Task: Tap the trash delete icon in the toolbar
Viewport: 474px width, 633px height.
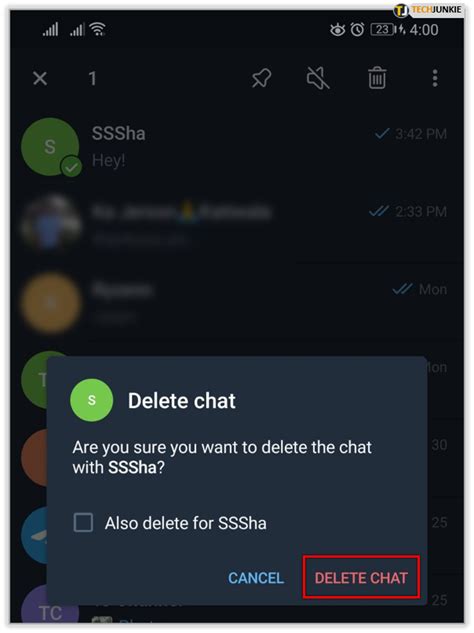Action: pos(377,78)
